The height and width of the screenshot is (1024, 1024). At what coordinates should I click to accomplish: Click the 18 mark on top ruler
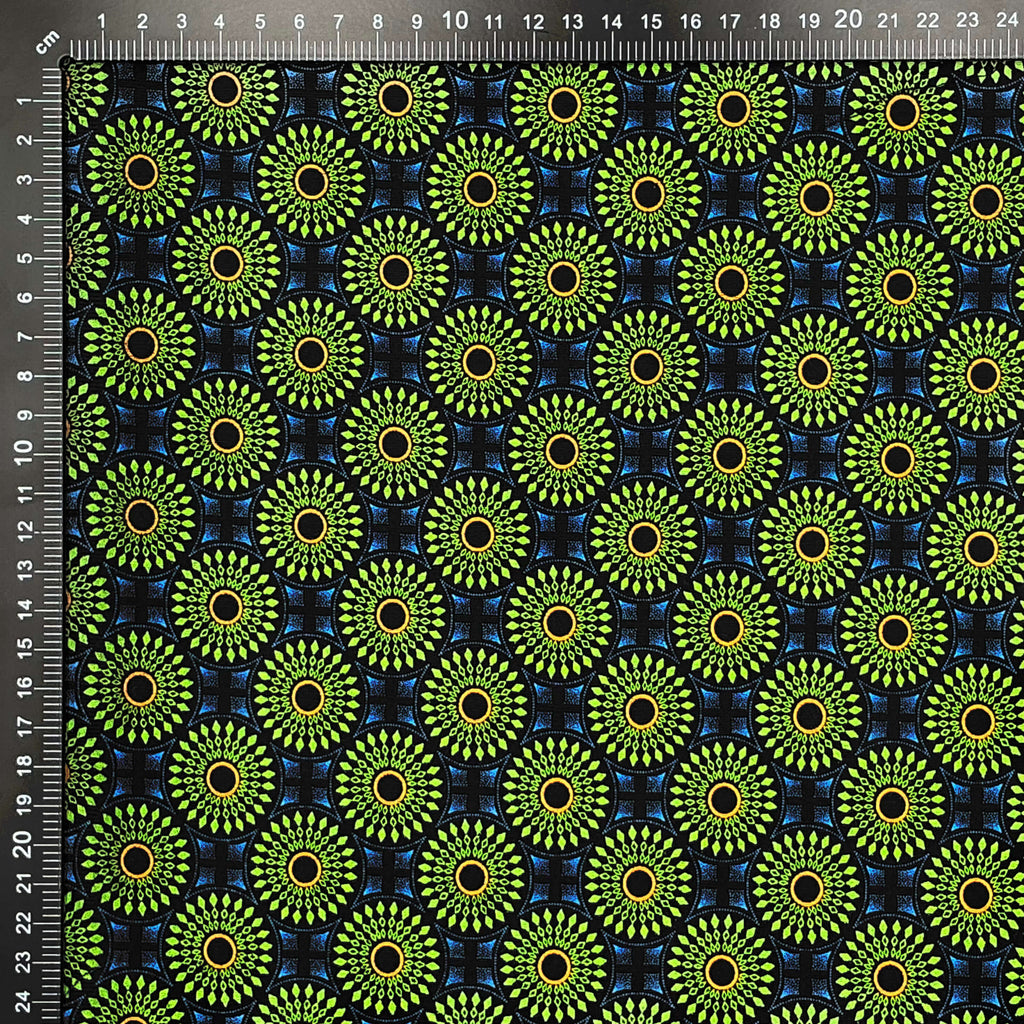pyautogui.click(x=769, y=22)
